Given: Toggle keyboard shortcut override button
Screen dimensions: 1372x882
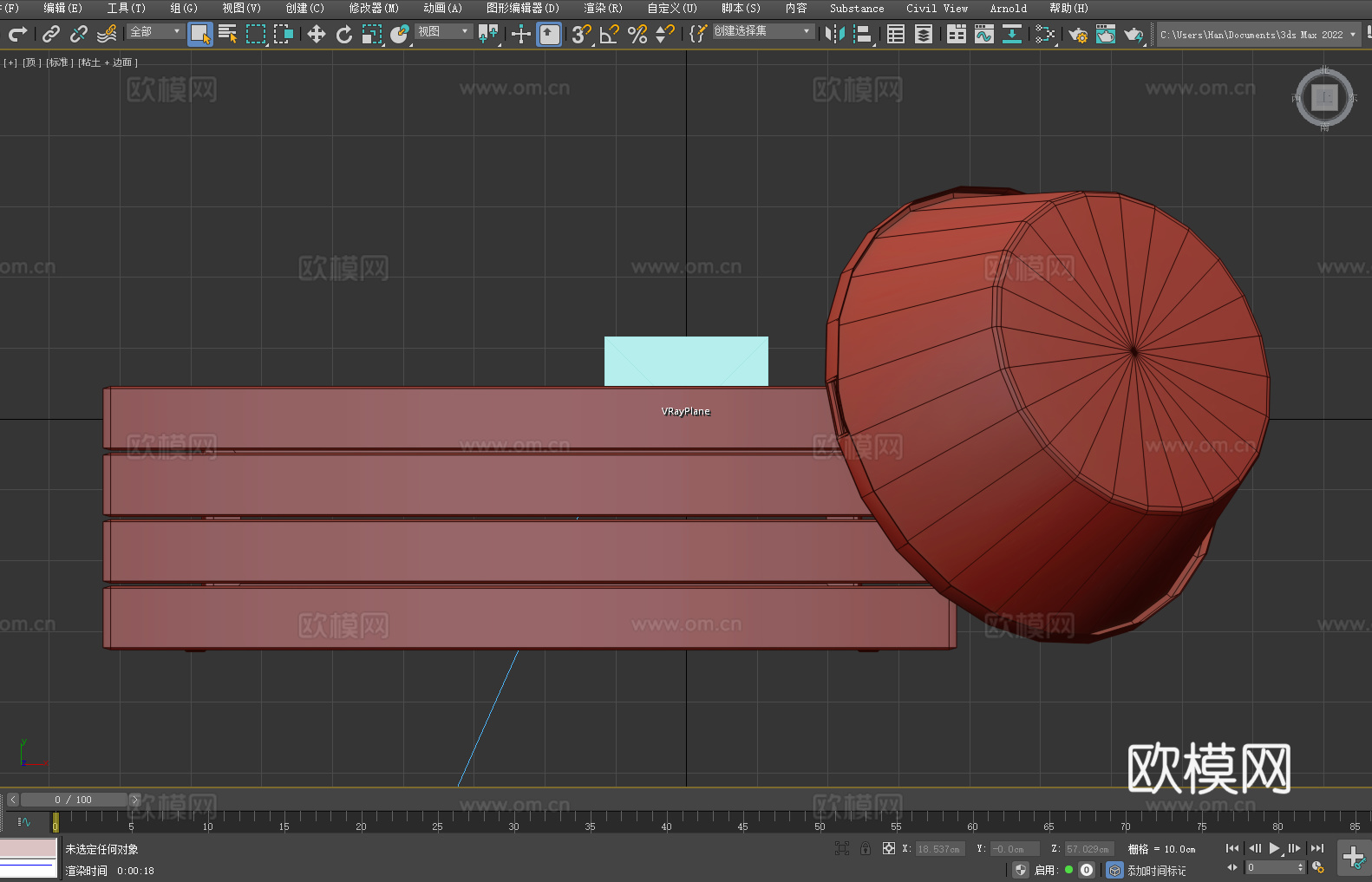Looking at the screenshot, I should coord(549,34).
